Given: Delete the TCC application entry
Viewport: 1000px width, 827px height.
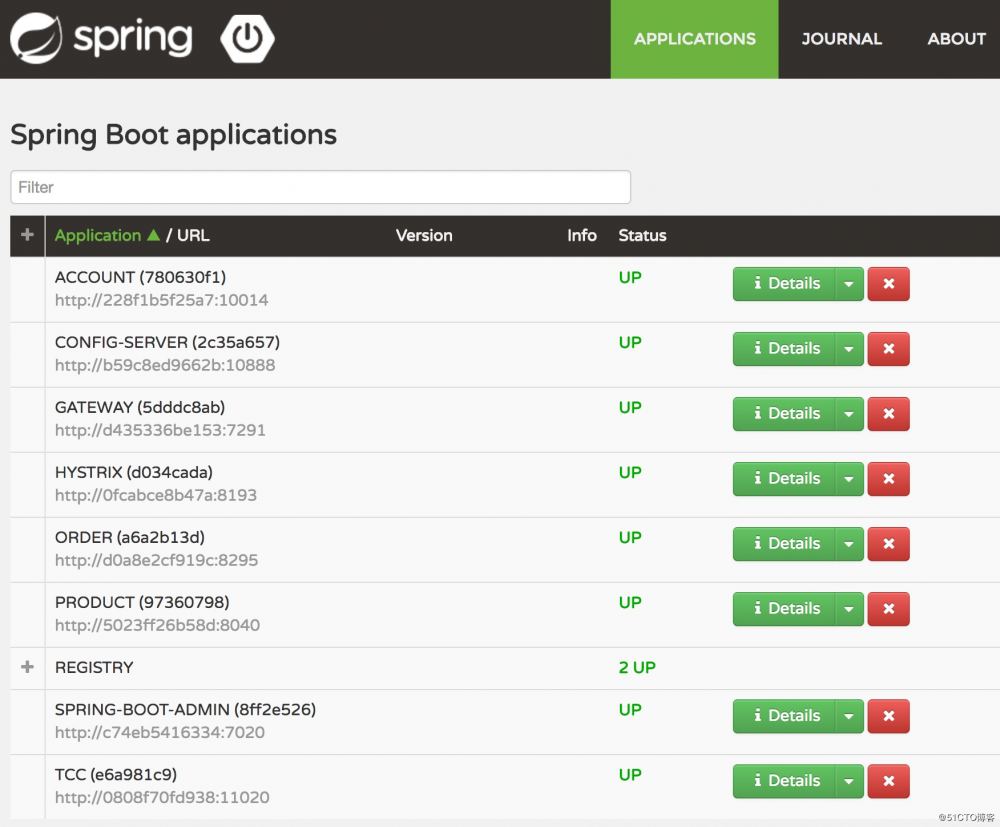Looking at the screenshot, I should point(888,781).
